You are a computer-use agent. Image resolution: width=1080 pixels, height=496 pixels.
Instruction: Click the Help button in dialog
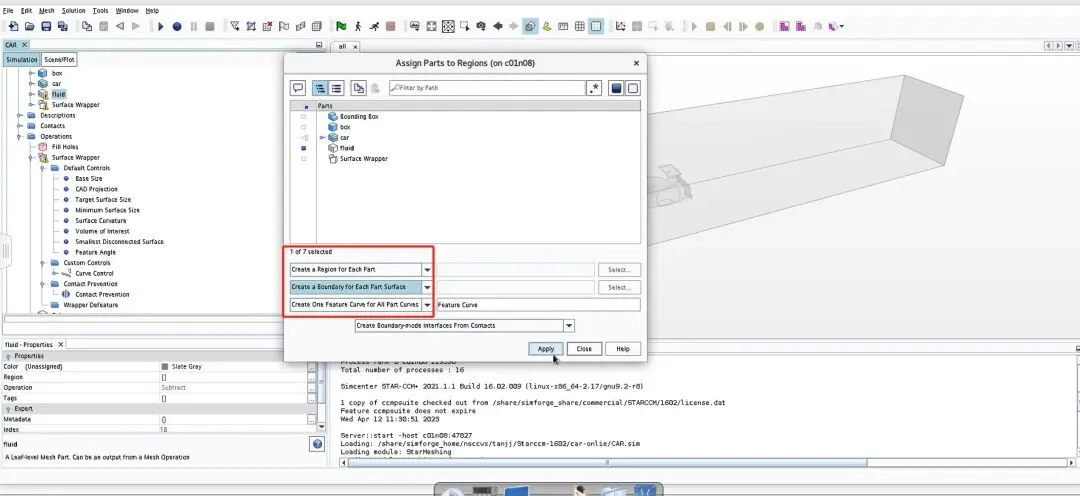click(623, 349)
